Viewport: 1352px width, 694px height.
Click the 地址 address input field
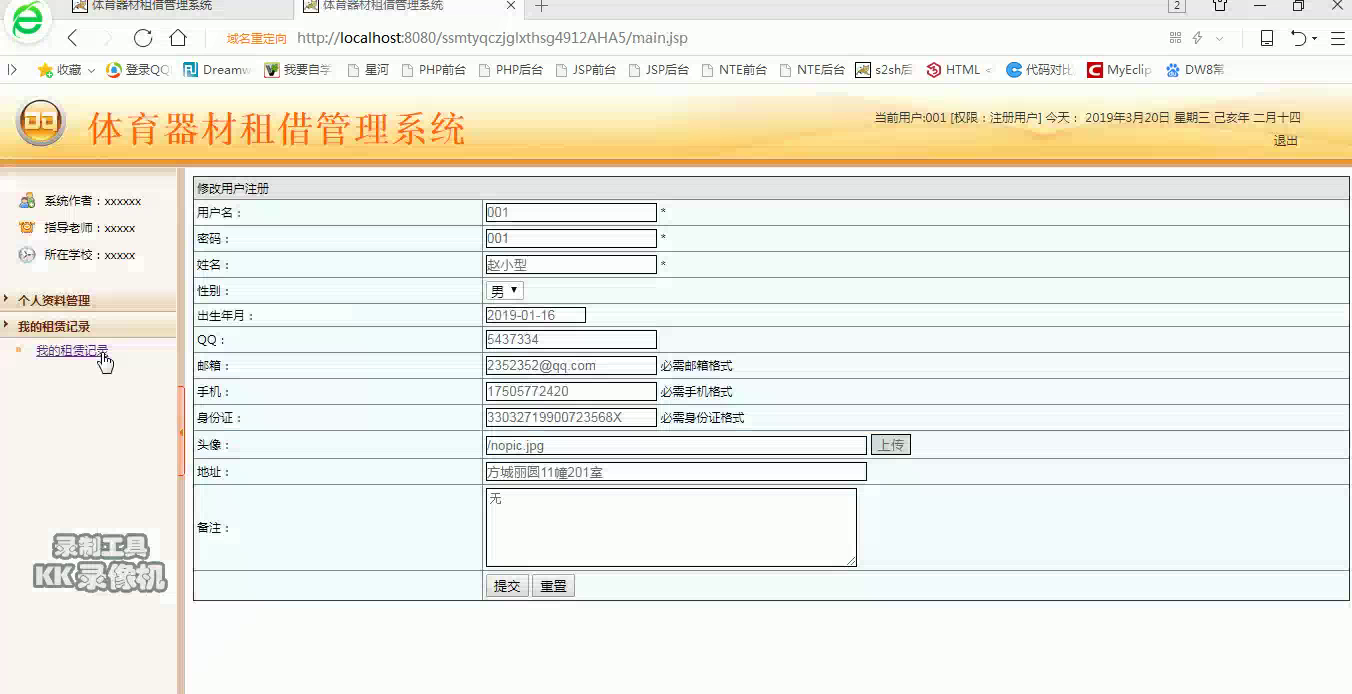coord(676,471)
